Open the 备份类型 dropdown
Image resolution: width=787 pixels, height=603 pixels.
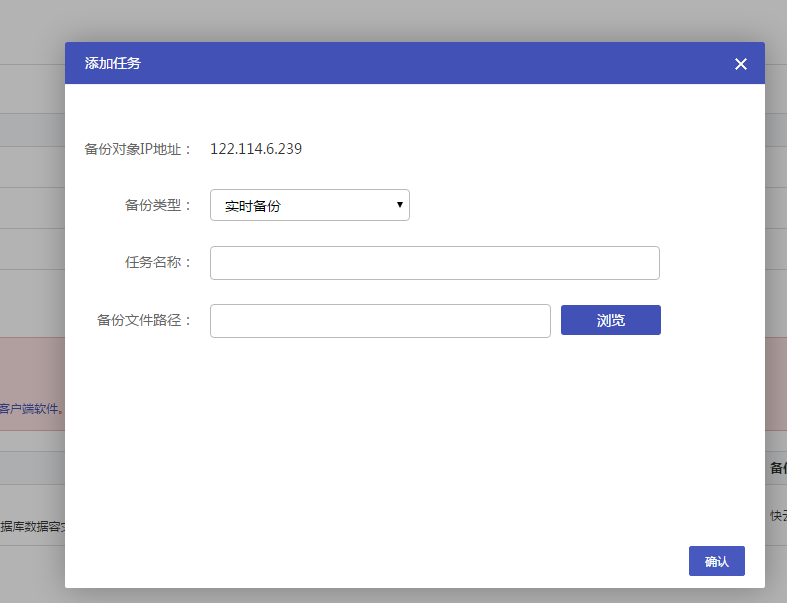(x=309, y=205)
